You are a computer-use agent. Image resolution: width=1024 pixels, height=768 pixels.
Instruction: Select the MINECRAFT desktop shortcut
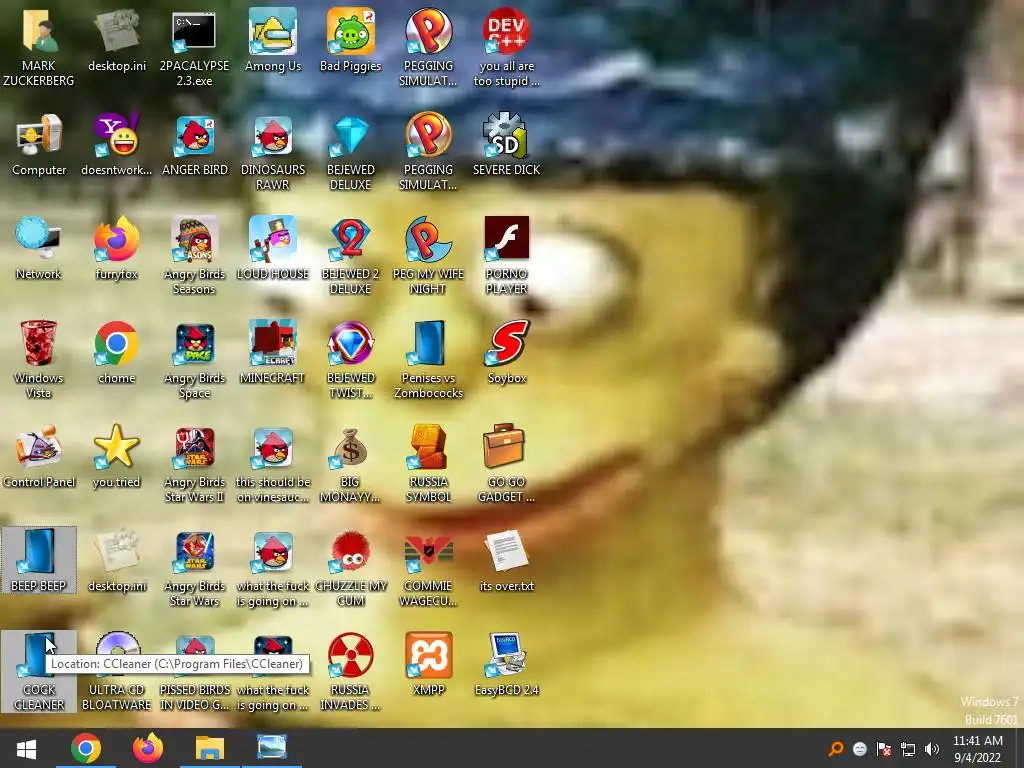(x=272, y=344)
